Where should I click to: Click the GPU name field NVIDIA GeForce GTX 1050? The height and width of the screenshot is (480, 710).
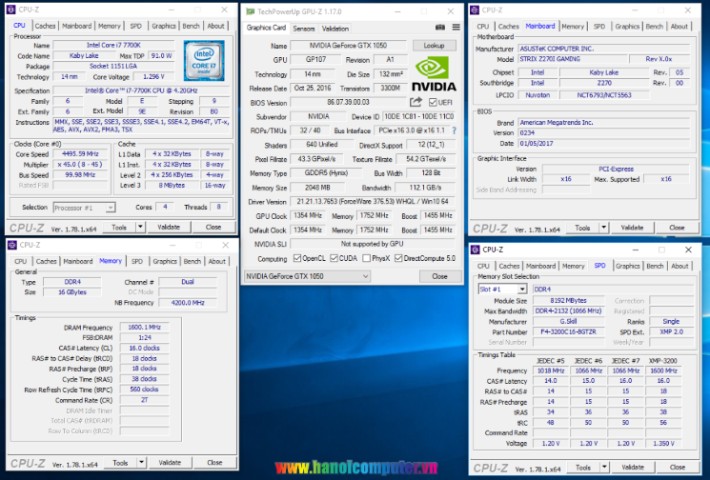coord(348,45)
